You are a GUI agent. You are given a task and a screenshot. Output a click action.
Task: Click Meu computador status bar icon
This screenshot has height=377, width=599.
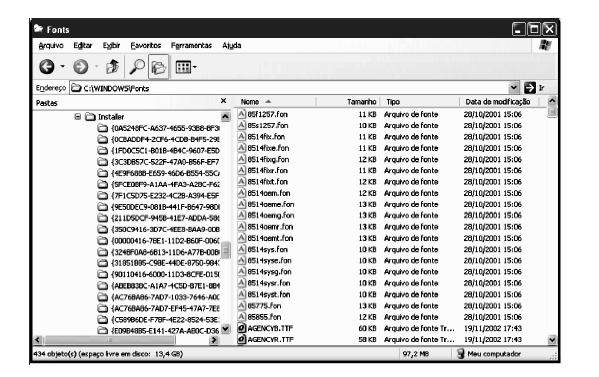click(x=461, y=354)
